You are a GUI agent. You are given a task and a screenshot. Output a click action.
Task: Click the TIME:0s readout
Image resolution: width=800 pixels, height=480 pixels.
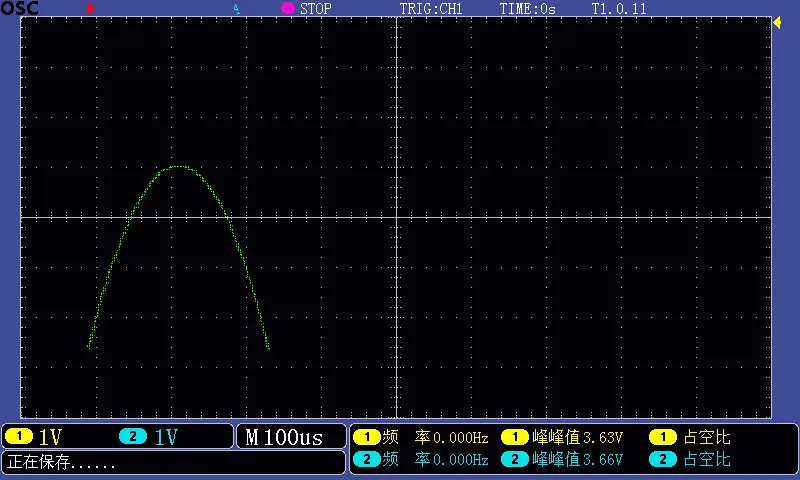(527, 9)
